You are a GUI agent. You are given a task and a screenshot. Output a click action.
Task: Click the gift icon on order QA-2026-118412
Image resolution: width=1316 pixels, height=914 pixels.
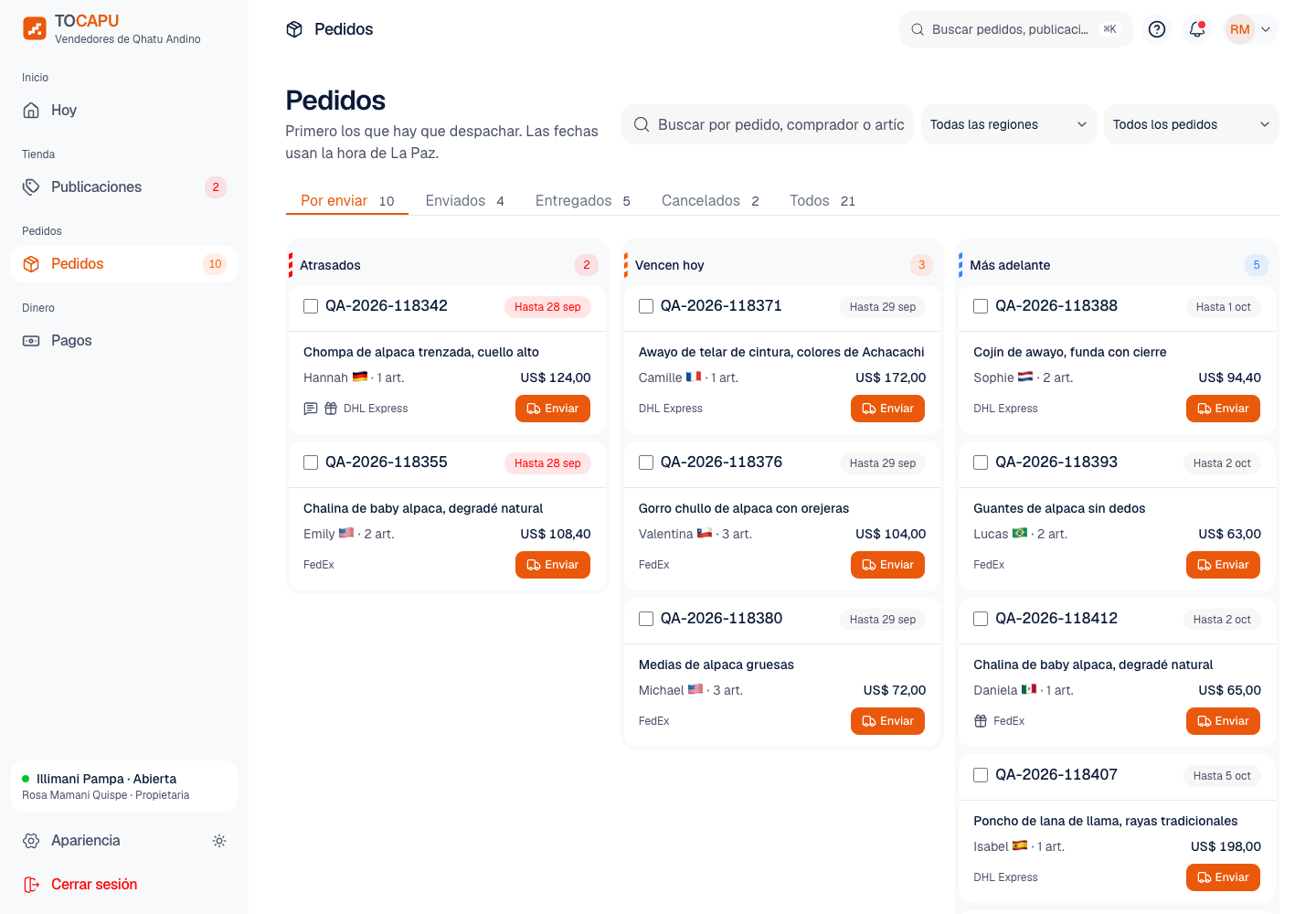pyautogui.click(x=981, y=721)
